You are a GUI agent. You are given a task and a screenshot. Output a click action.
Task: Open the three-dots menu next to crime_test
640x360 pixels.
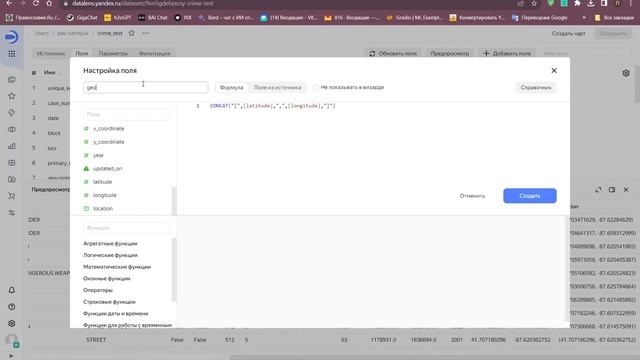tap(145, 33)
